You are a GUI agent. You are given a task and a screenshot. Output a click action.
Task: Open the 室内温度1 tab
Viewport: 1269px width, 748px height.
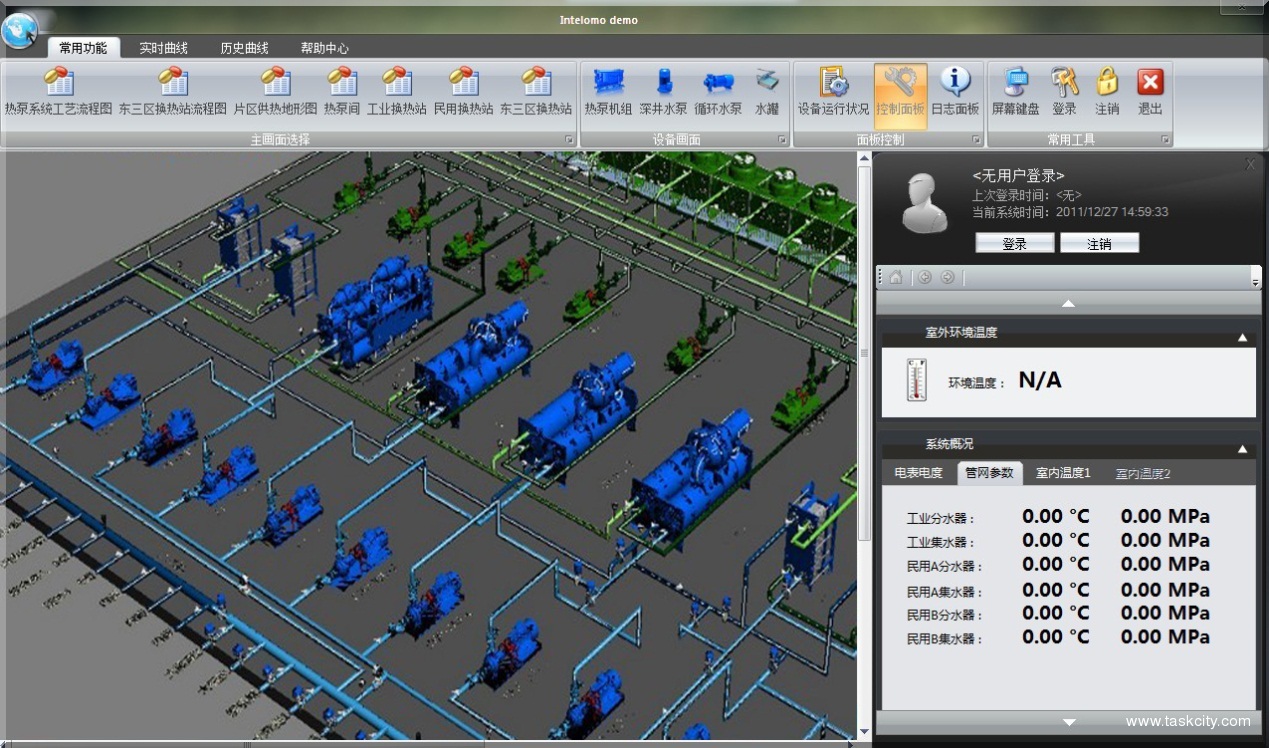[x=1062, y=473]
